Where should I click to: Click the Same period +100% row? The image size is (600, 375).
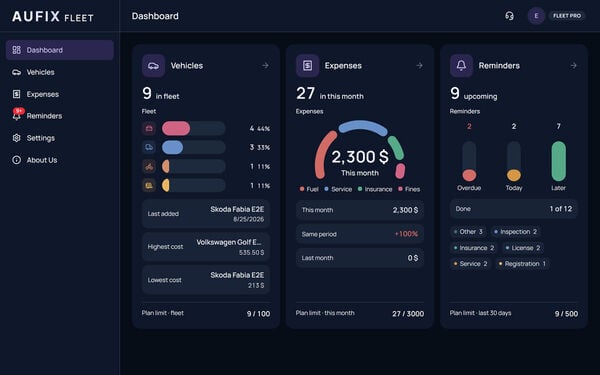tap(360, 234)
